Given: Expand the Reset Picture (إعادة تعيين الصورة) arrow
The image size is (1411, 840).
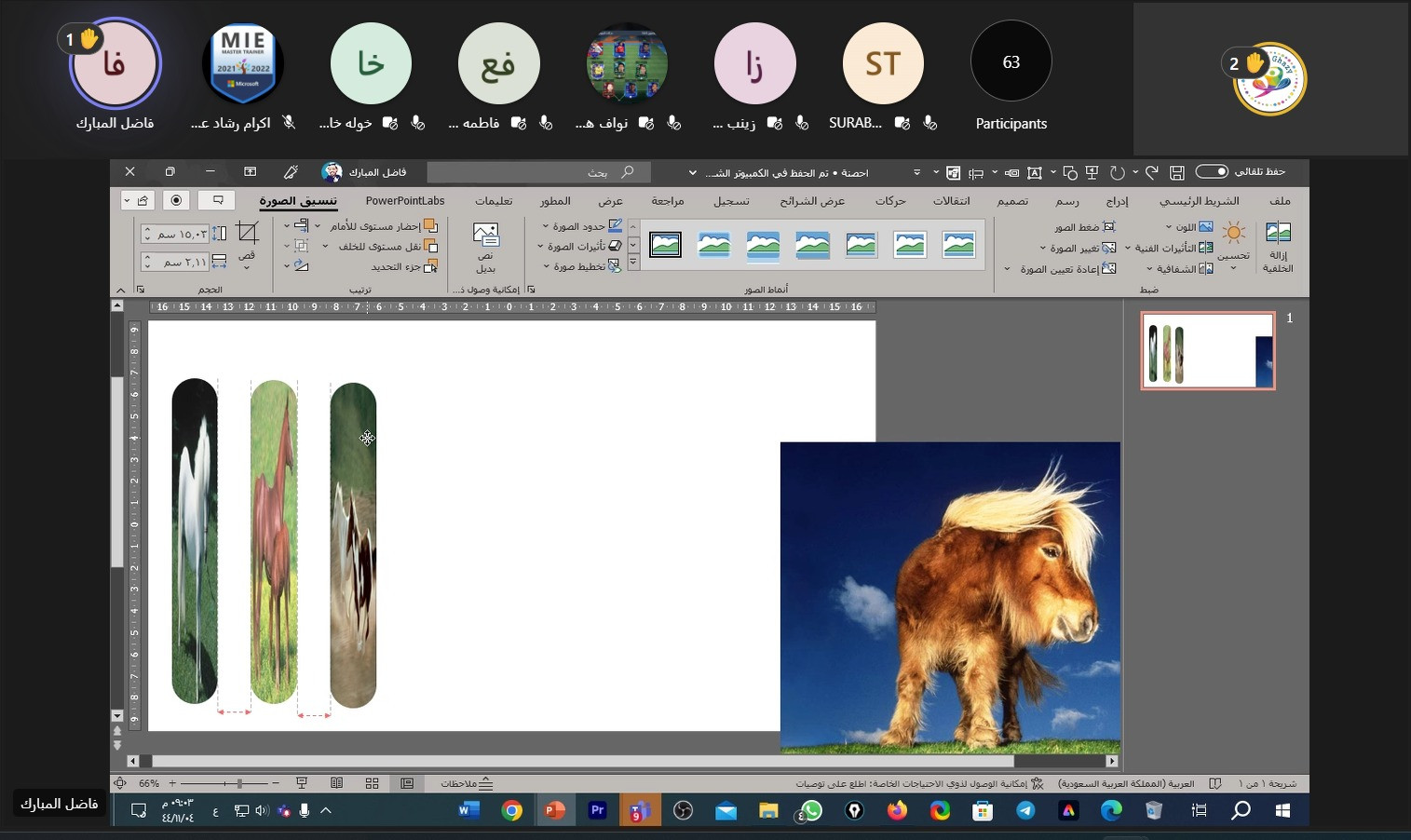Looking at the screenshot, I should pos(1007,269).
